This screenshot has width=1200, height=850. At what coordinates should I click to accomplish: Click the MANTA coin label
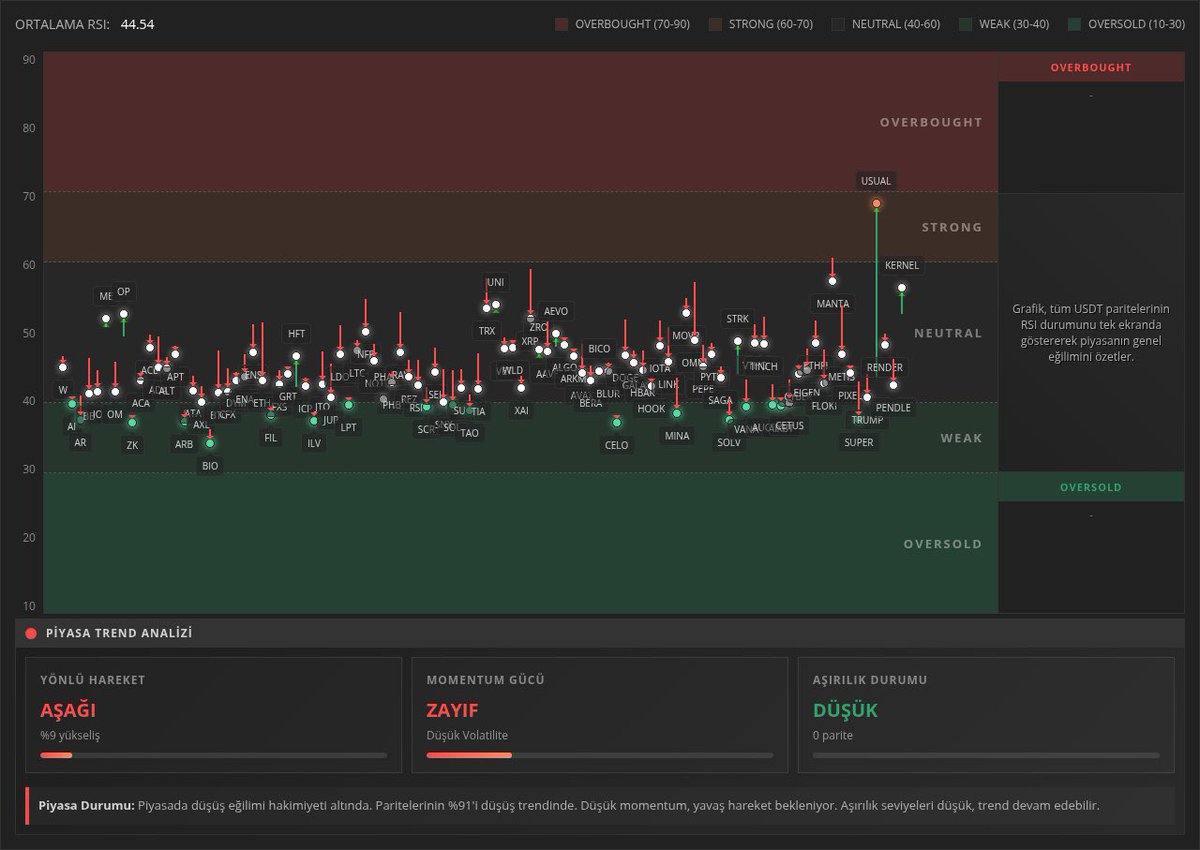833,303
